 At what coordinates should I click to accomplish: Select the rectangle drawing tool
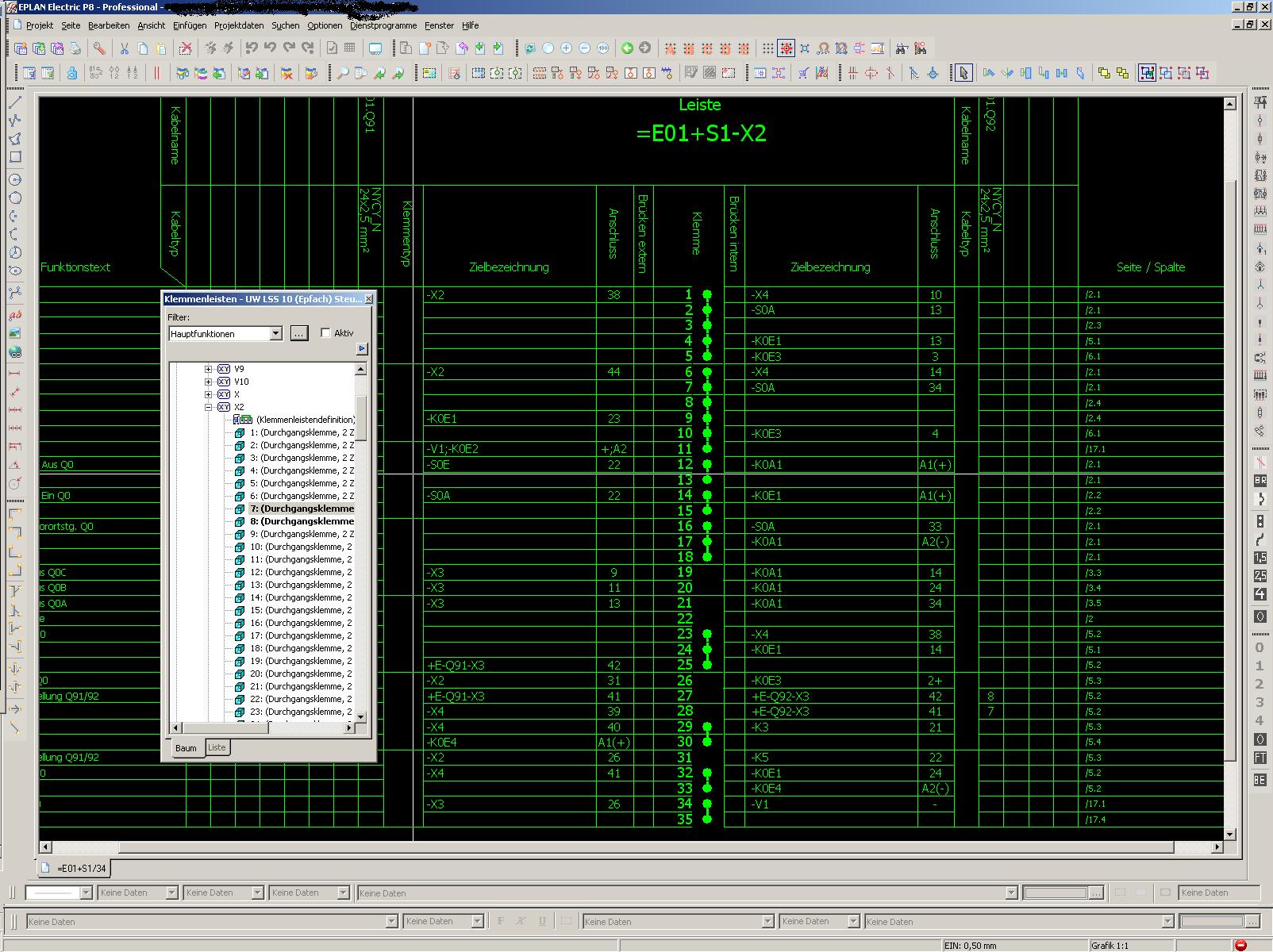pyautogui.click(x=15, y=157)
